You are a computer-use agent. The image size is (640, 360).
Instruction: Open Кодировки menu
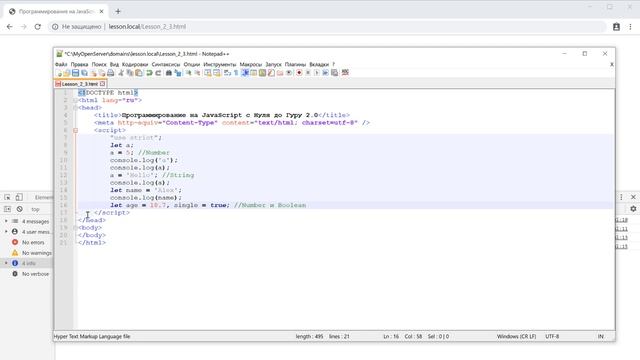pos(135,64)
